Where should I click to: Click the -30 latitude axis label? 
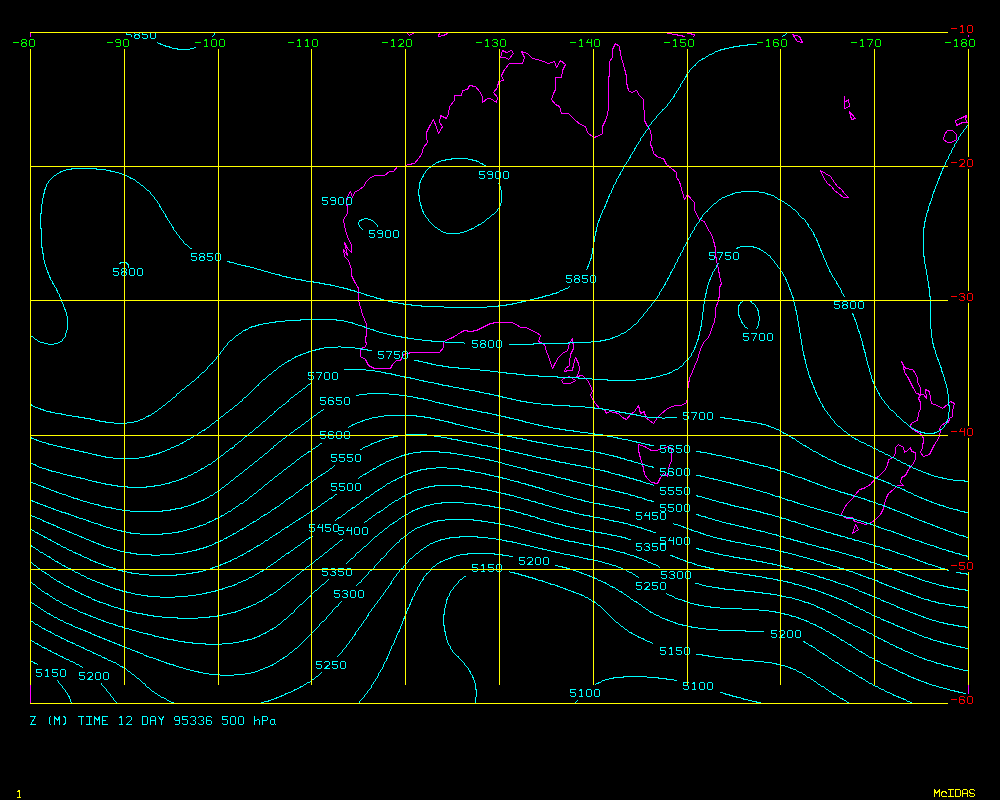coord(961,298)
